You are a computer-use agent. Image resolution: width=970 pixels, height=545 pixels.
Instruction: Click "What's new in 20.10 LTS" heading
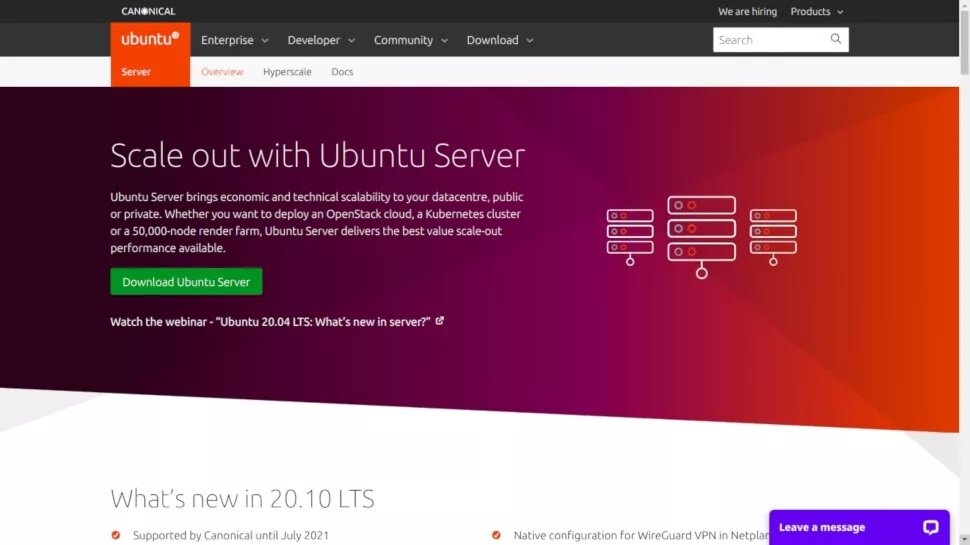(242, 499)
